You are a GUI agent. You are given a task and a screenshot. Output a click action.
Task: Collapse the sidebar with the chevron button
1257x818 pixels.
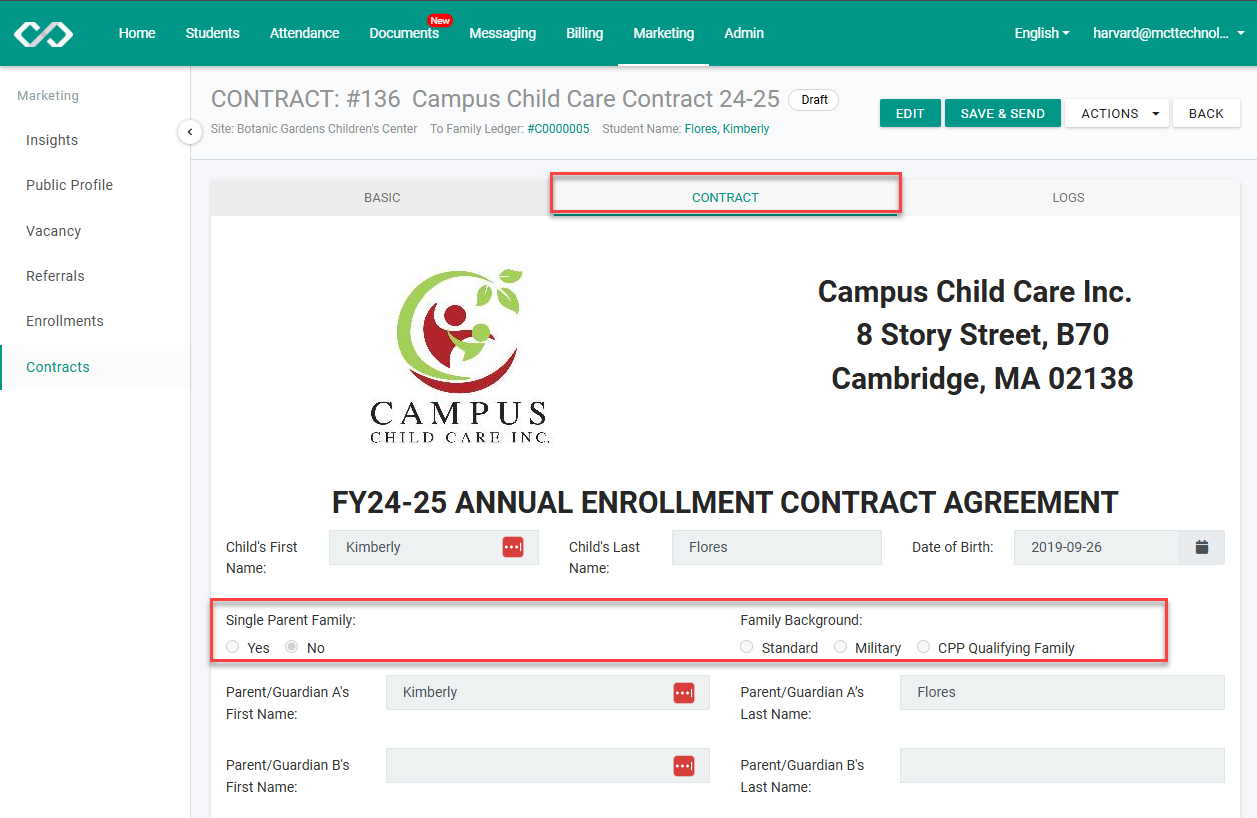pyautogui.click(x=190, y=131)
